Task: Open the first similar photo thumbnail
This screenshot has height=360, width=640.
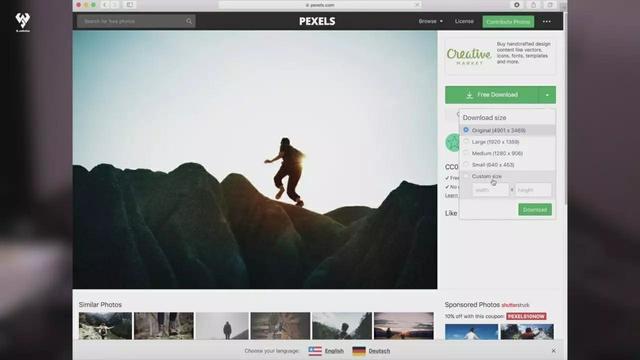Action: click(105, 326)
